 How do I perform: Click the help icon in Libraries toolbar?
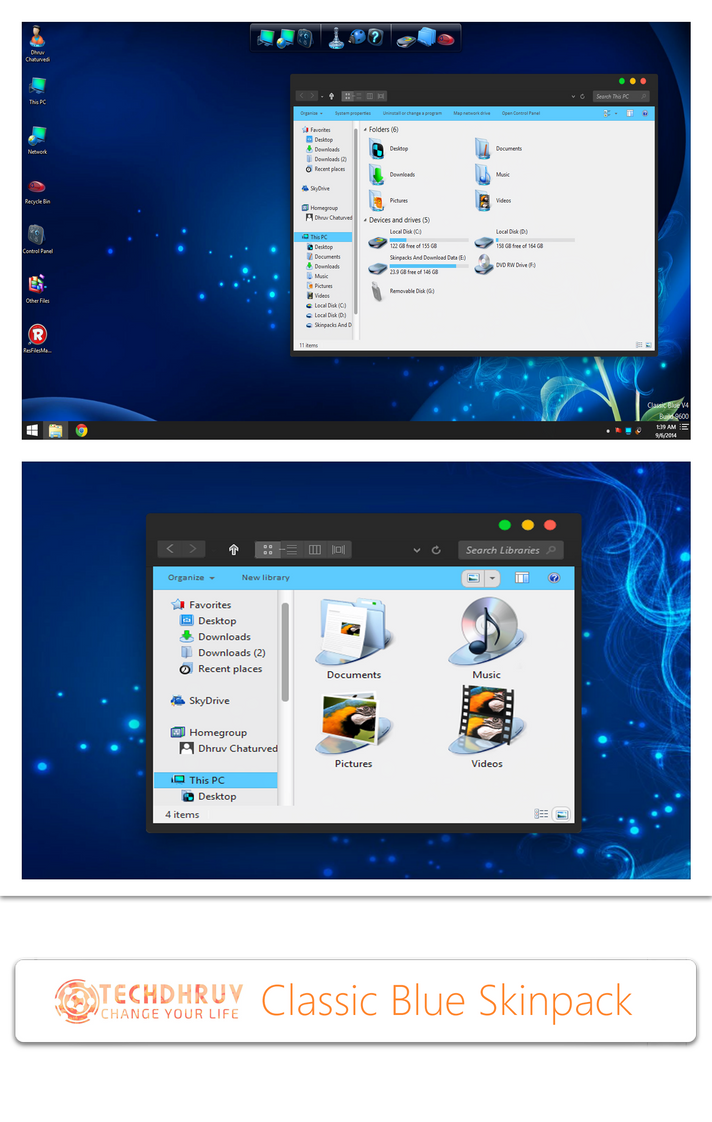pos(553,578)
